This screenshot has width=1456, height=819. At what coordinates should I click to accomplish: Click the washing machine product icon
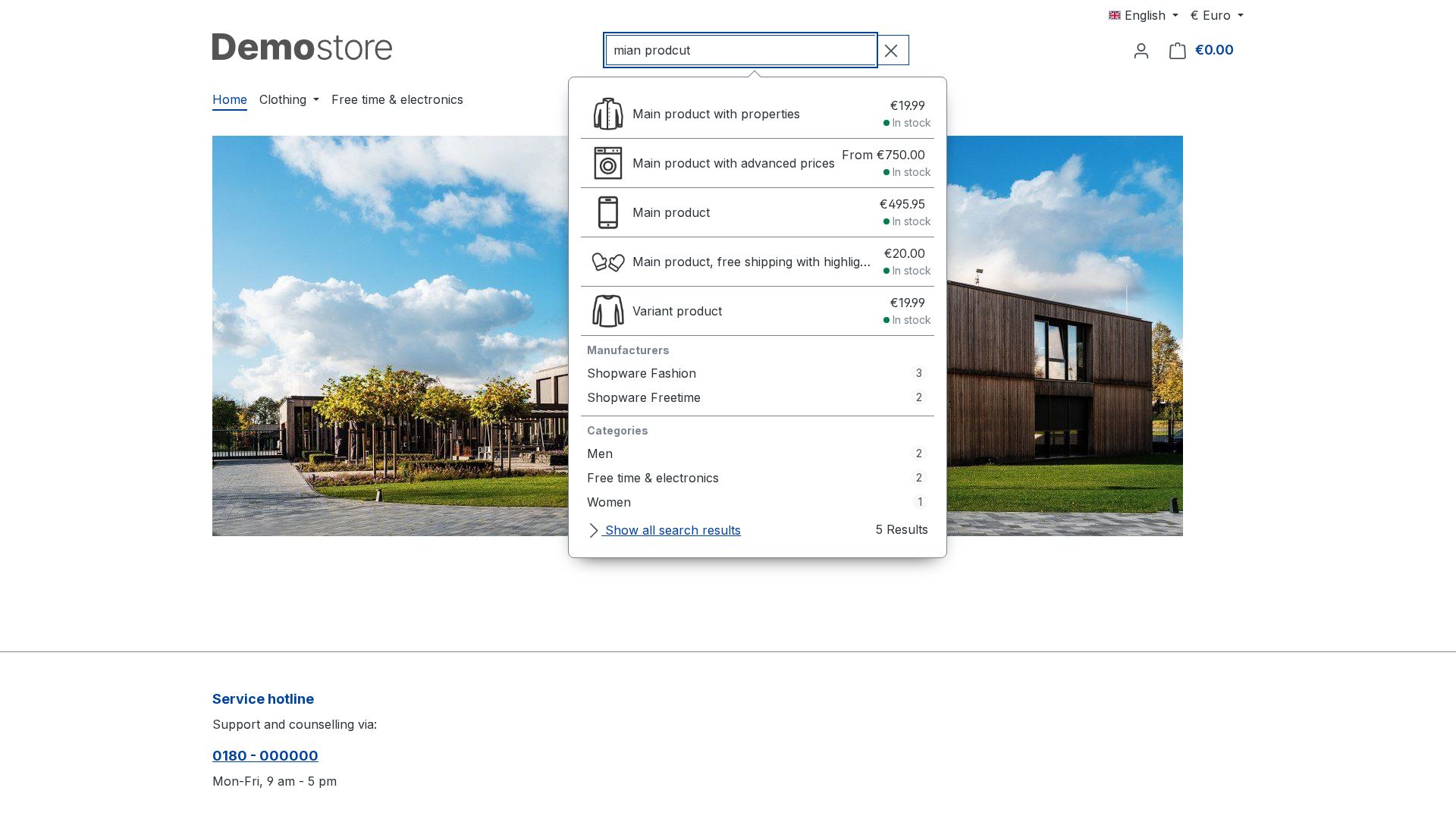[608, 163]
